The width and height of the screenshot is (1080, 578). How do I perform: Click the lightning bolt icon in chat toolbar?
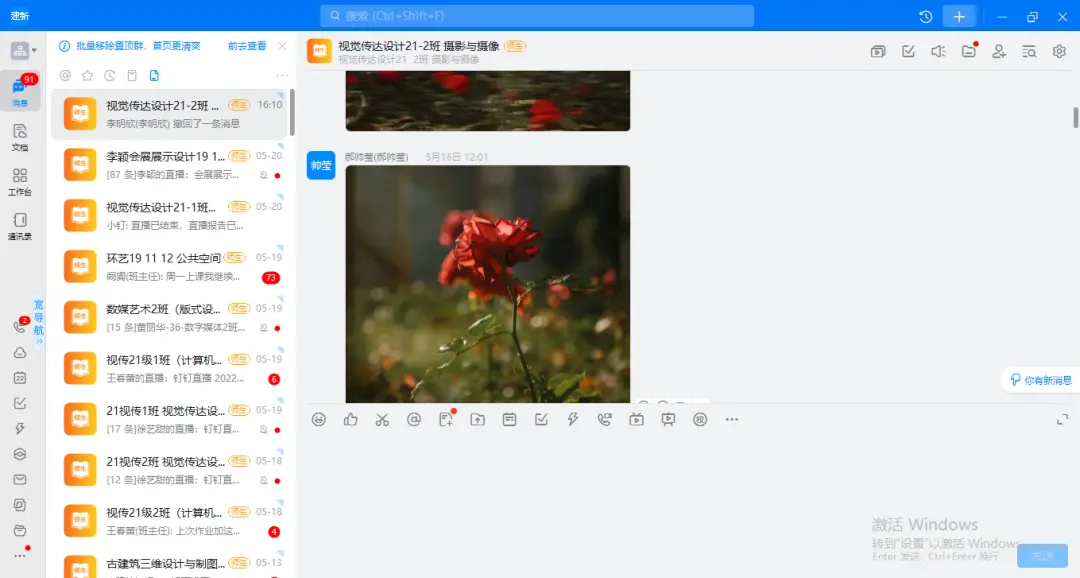[573, 420]
